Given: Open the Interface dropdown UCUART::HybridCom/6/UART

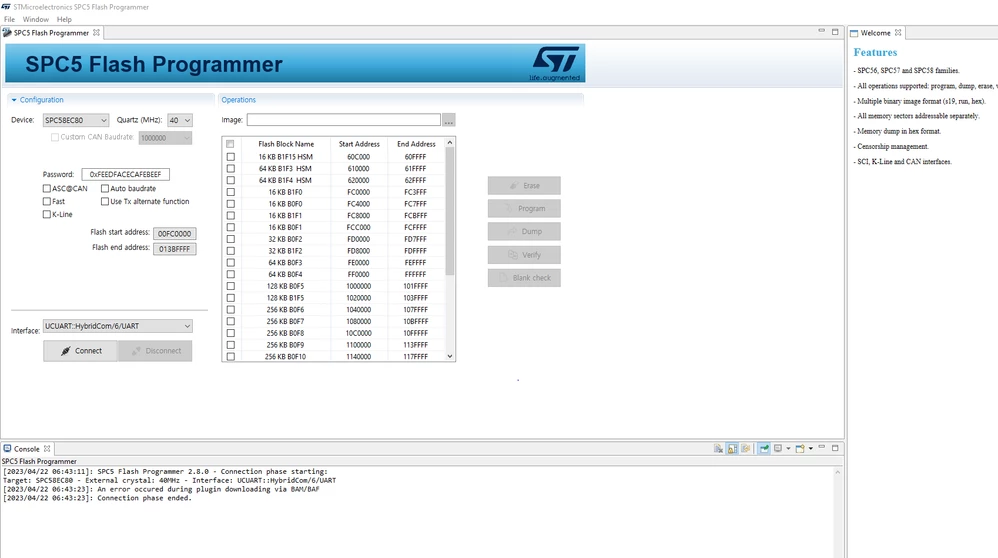Looking at the screenshot, I should click(x=117, y=326).
